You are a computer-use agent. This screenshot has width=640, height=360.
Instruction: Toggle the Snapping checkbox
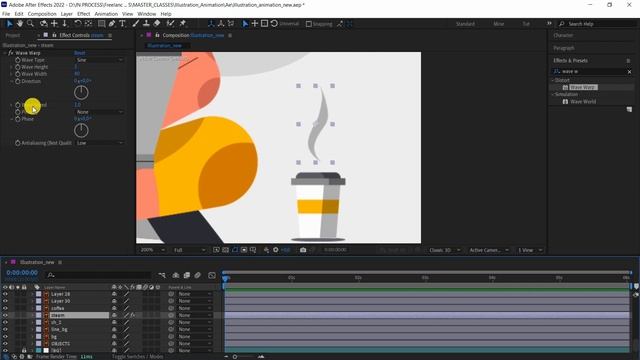pyautogui.click(x=309, y=24)
